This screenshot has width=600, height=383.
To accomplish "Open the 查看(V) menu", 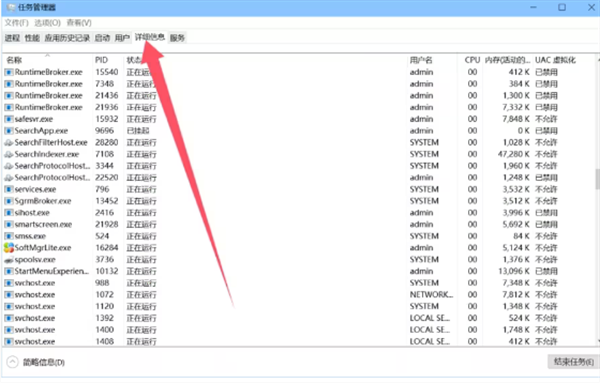I will pyautogui.click(x=79, y=23).
